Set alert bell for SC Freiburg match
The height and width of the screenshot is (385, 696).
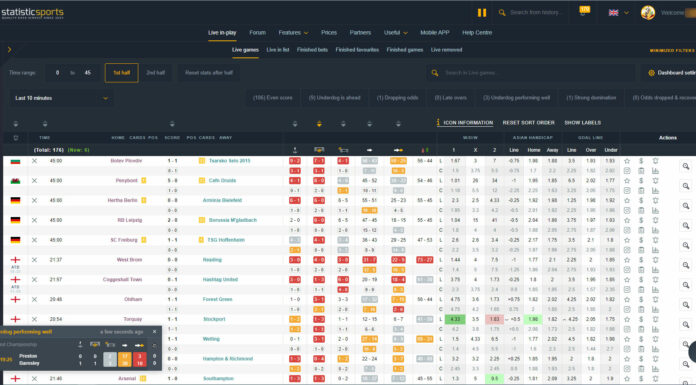655,240
